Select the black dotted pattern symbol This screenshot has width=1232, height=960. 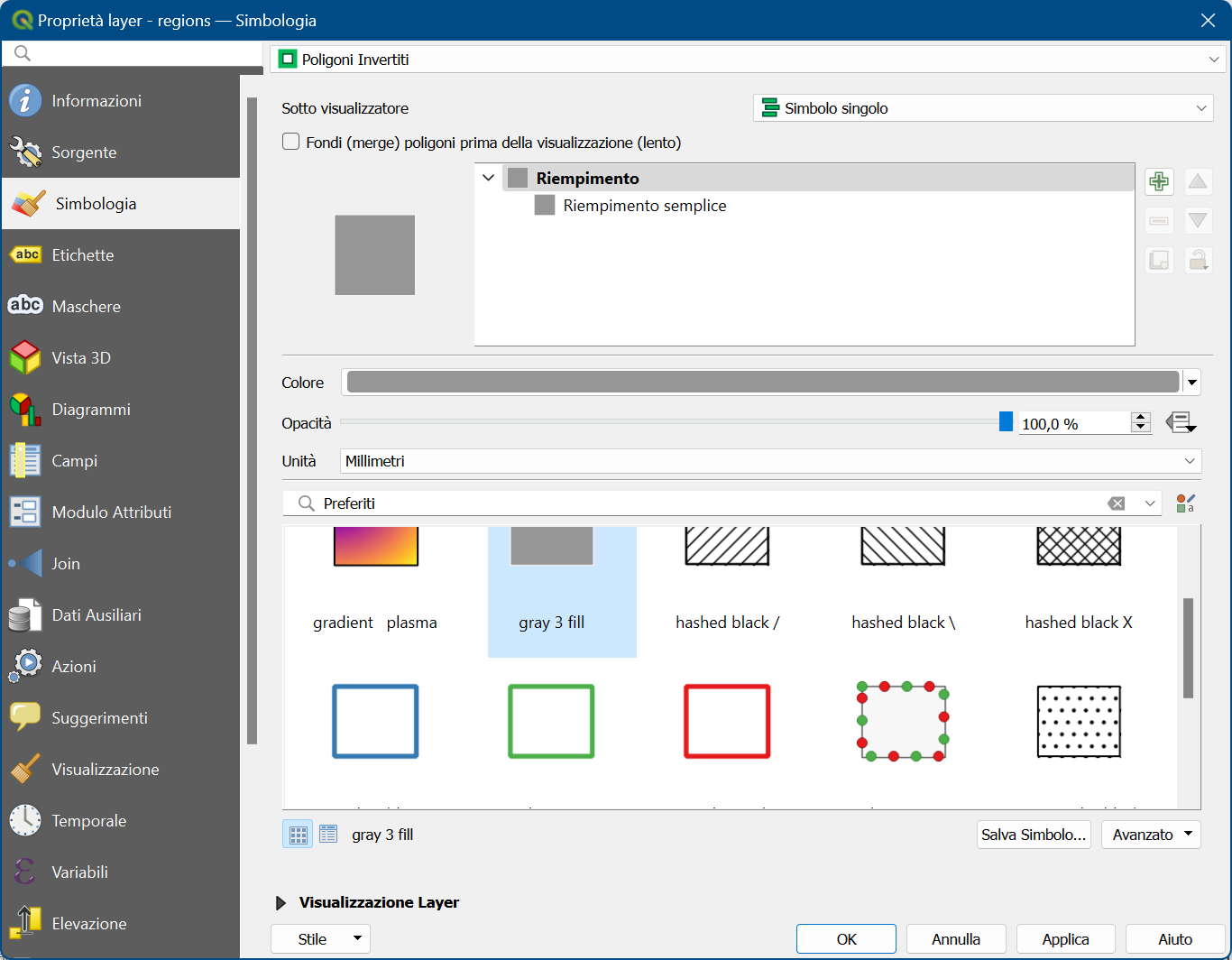pos(1079,721)
